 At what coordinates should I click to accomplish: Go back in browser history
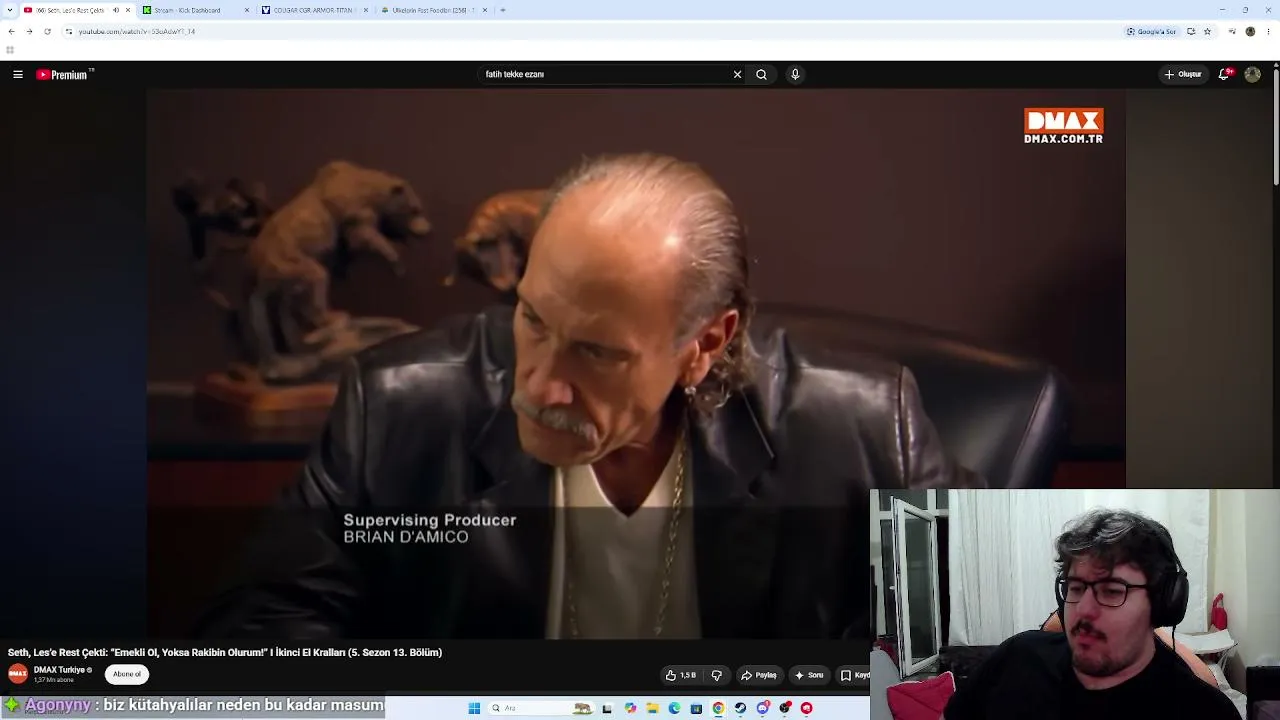[x=11, y=31]
